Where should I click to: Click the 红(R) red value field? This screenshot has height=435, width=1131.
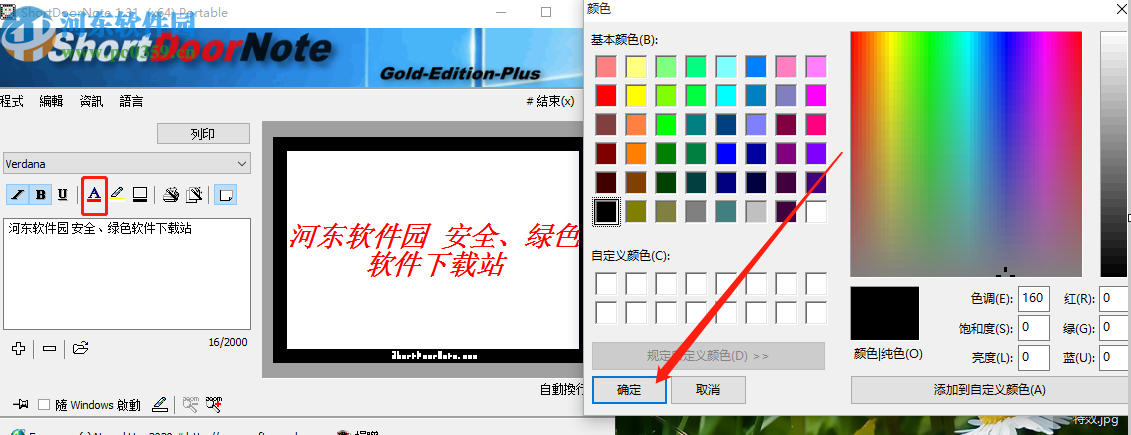tap(1115, 299)
